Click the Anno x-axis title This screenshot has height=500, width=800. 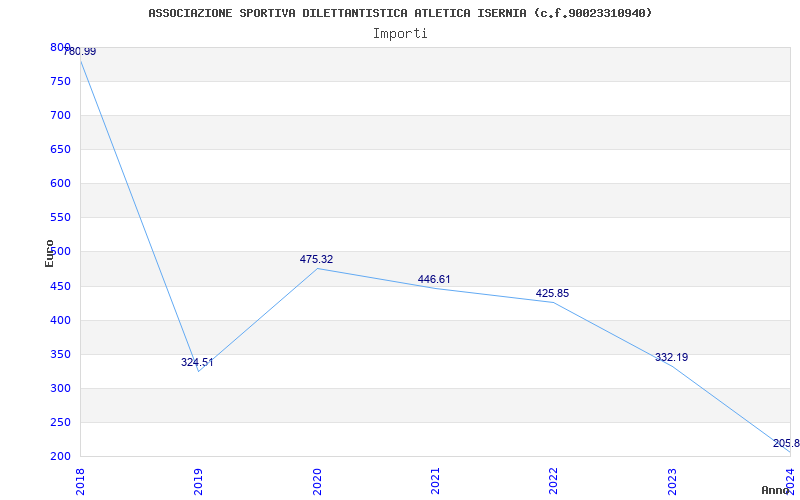[775, 490]
